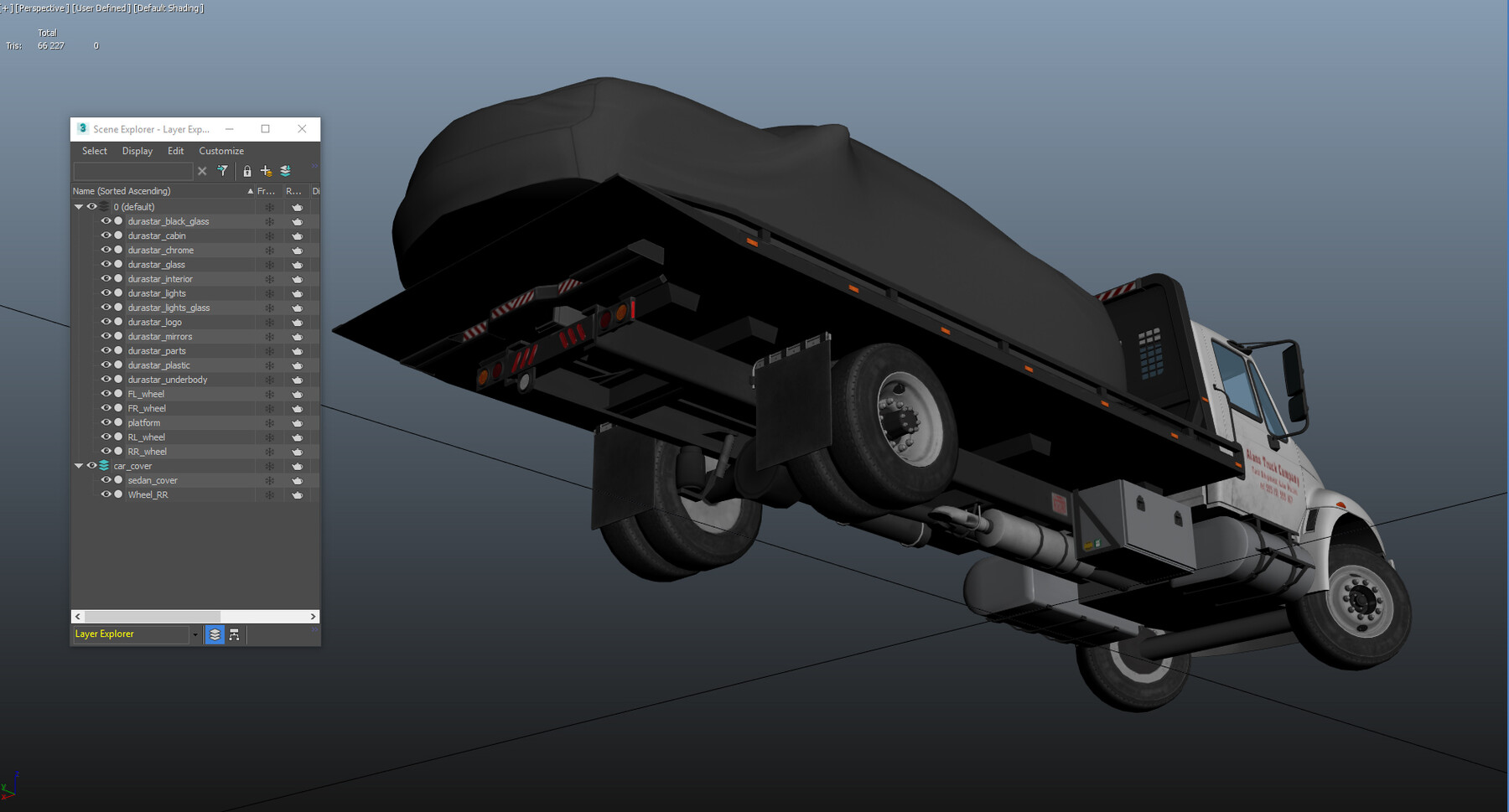
Task: Sort by the Name column header
Action: click(163, 191)
